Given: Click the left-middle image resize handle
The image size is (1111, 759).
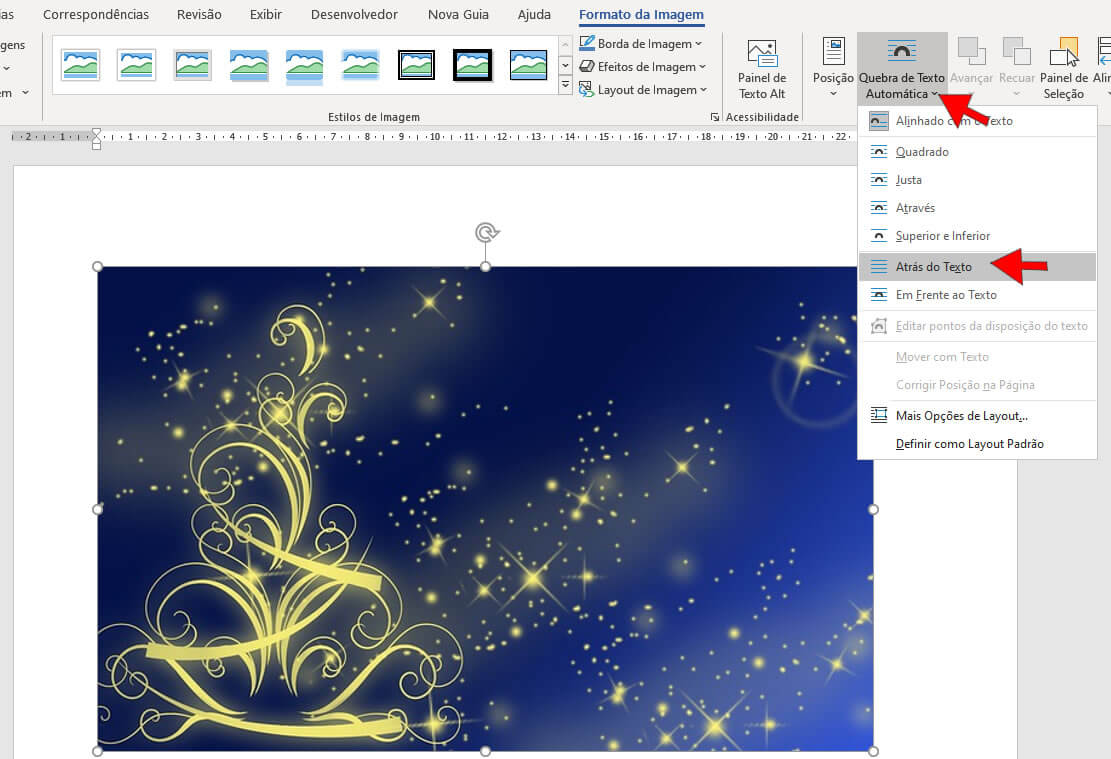Looking at the screenshot, I should click(x=98, y=510).
